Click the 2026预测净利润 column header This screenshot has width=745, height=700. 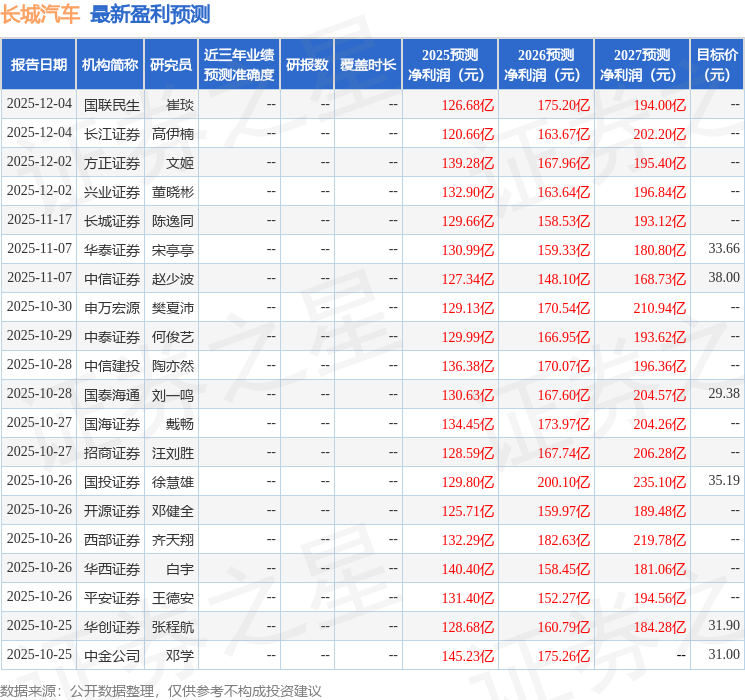(x=546, y=65)
